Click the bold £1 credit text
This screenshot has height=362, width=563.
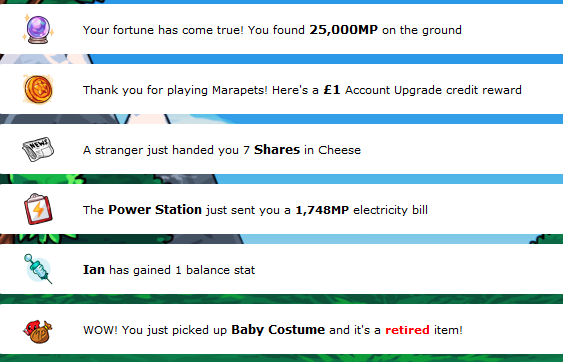332,90
